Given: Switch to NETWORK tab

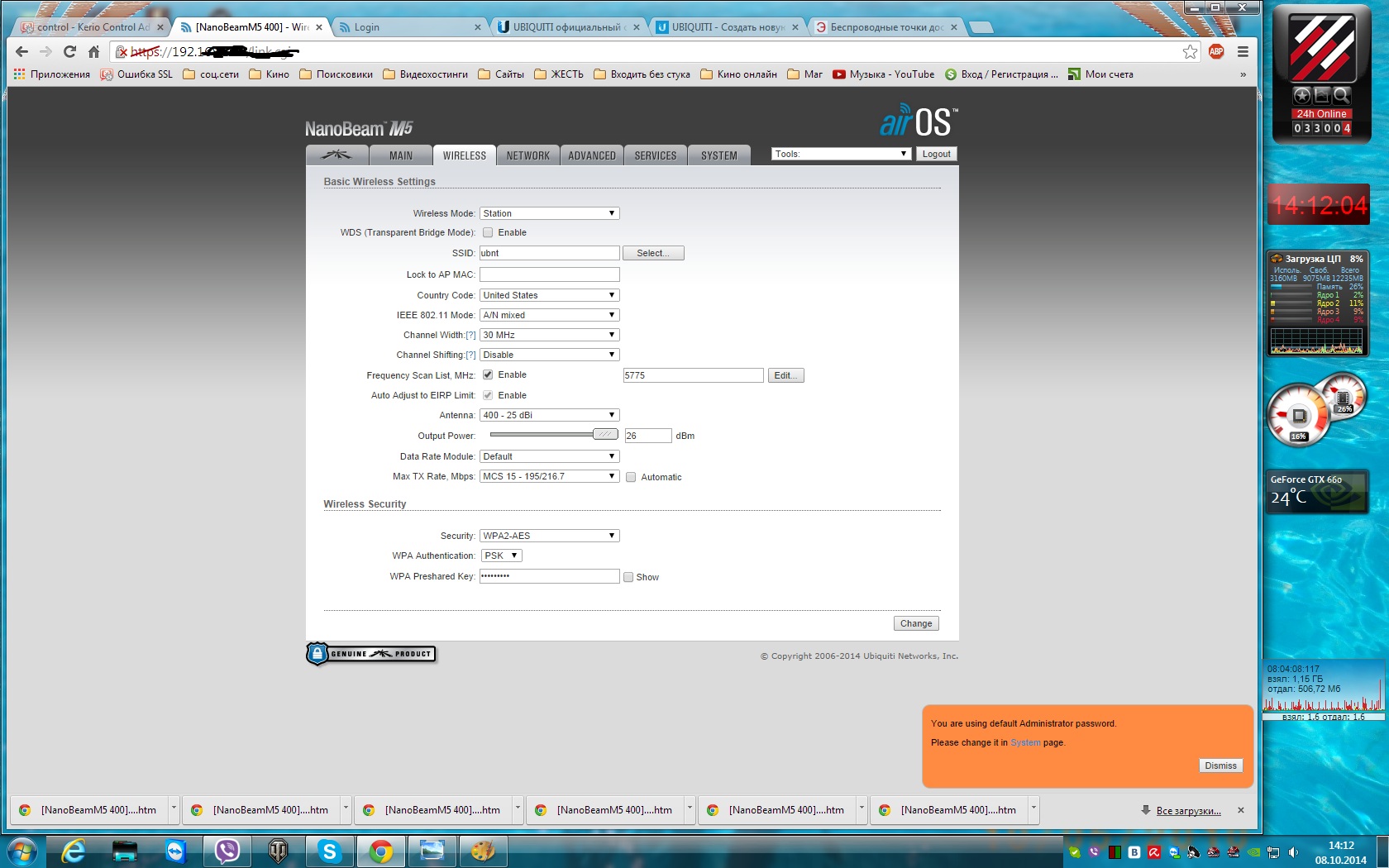Looking at the screenshot, I should 528,155.
